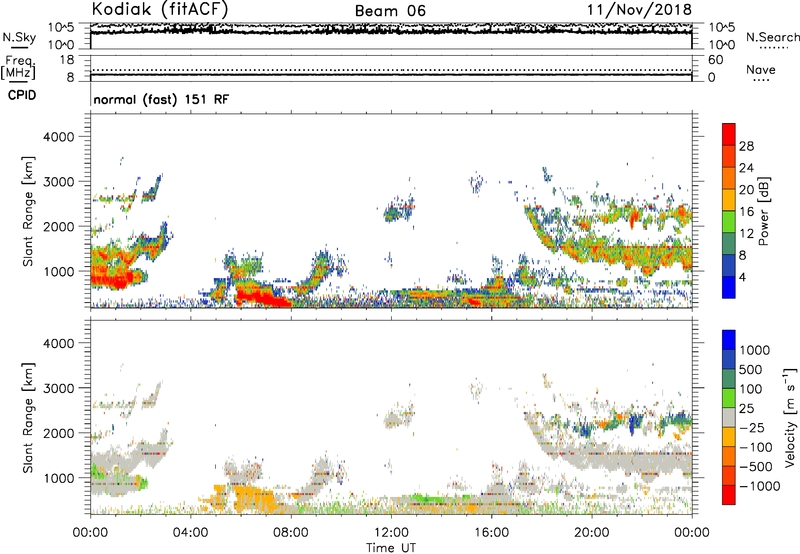Click the red bottom segment of Velocity color bar

click(x=729, y=495)
